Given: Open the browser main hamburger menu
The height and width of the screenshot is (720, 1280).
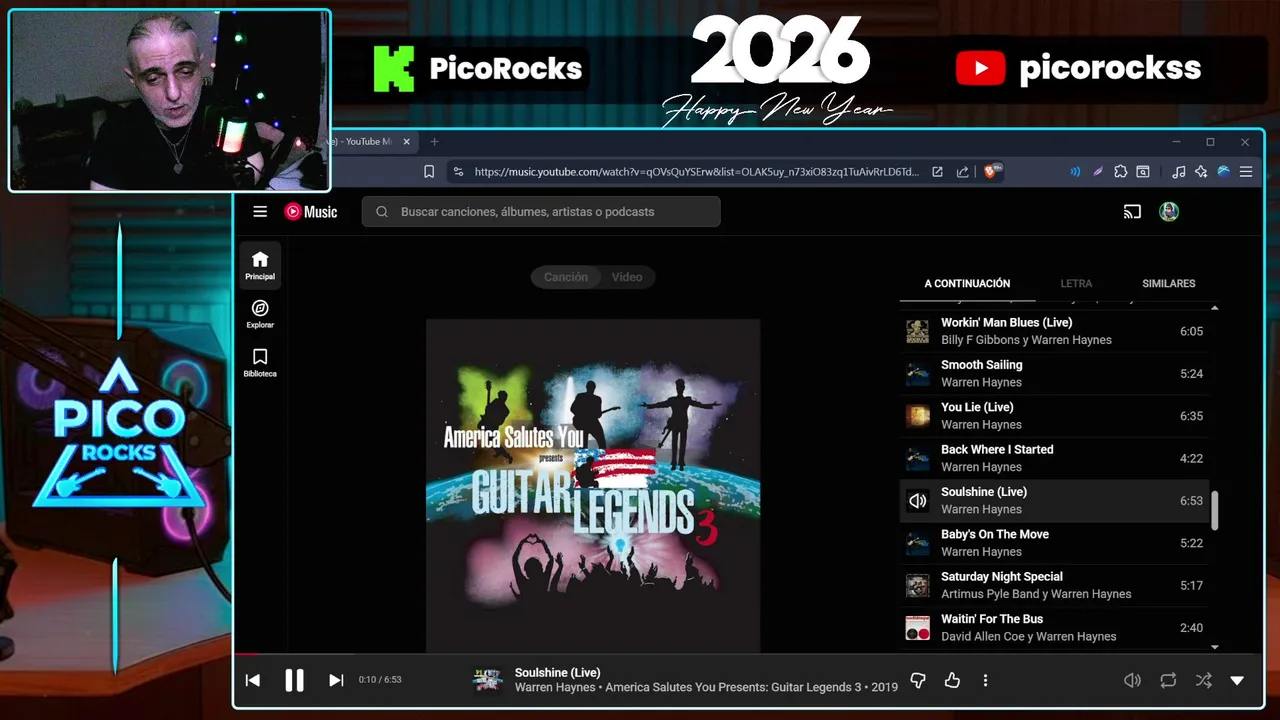Looking at the screenshot, I should 1246,172.
